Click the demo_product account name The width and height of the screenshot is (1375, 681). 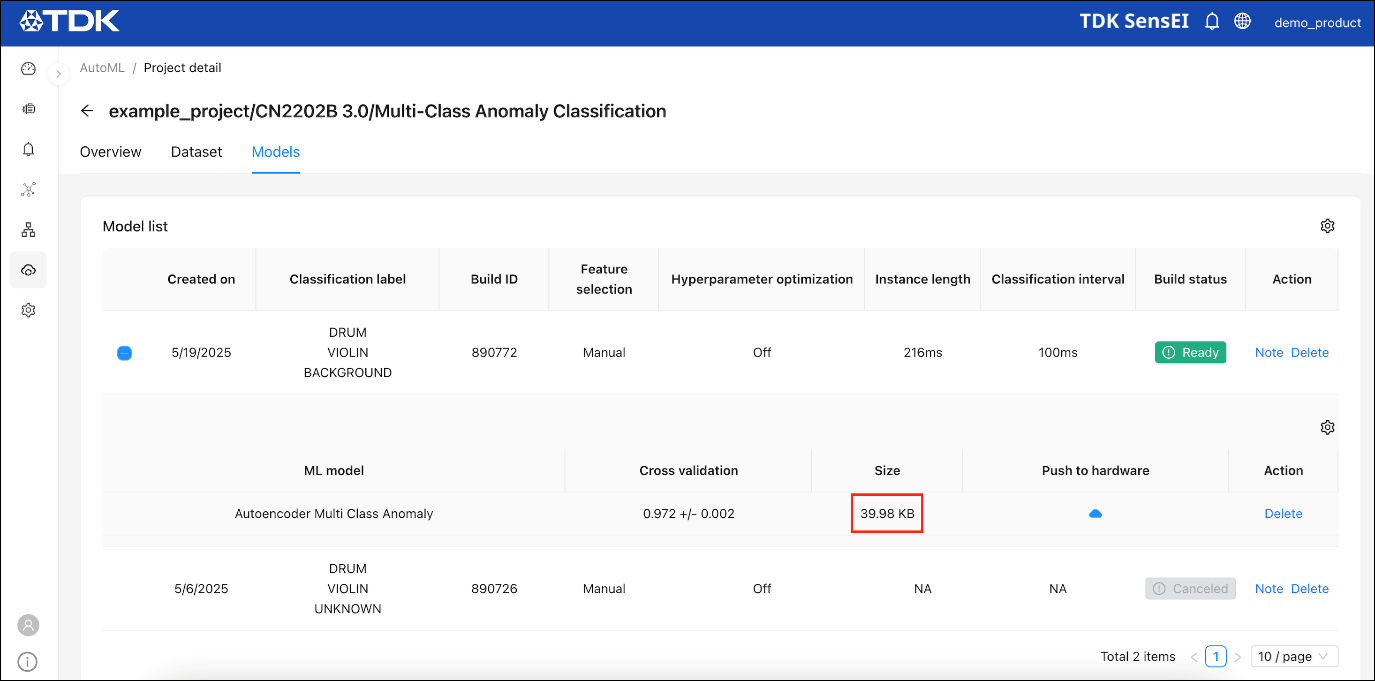coord(1317,22)
